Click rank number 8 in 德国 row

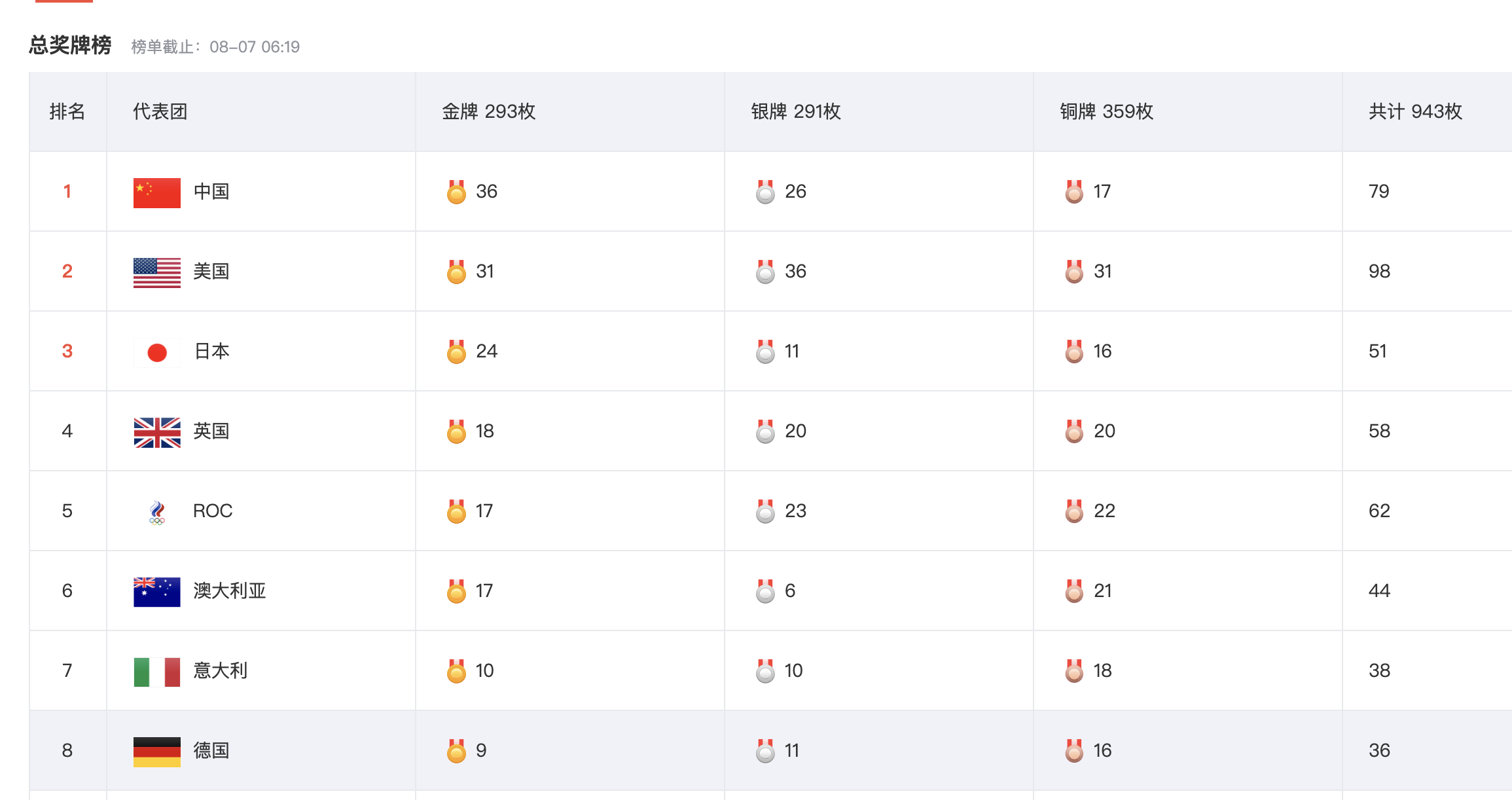click(x=67, y=751)
